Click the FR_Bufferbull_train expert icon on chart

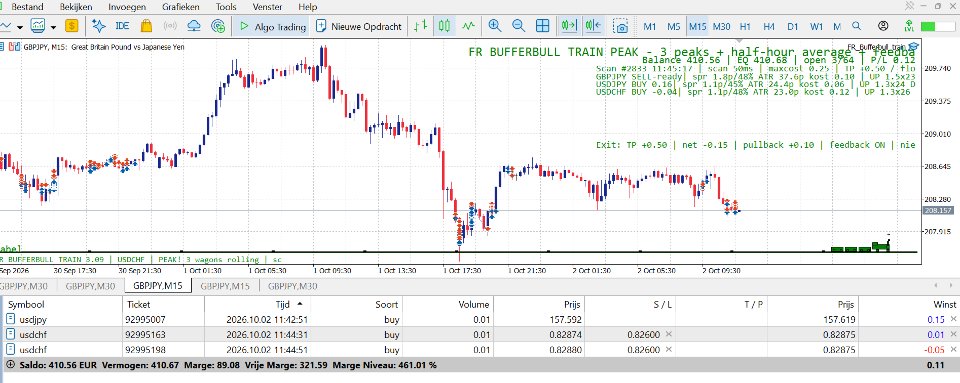(914, 47)
